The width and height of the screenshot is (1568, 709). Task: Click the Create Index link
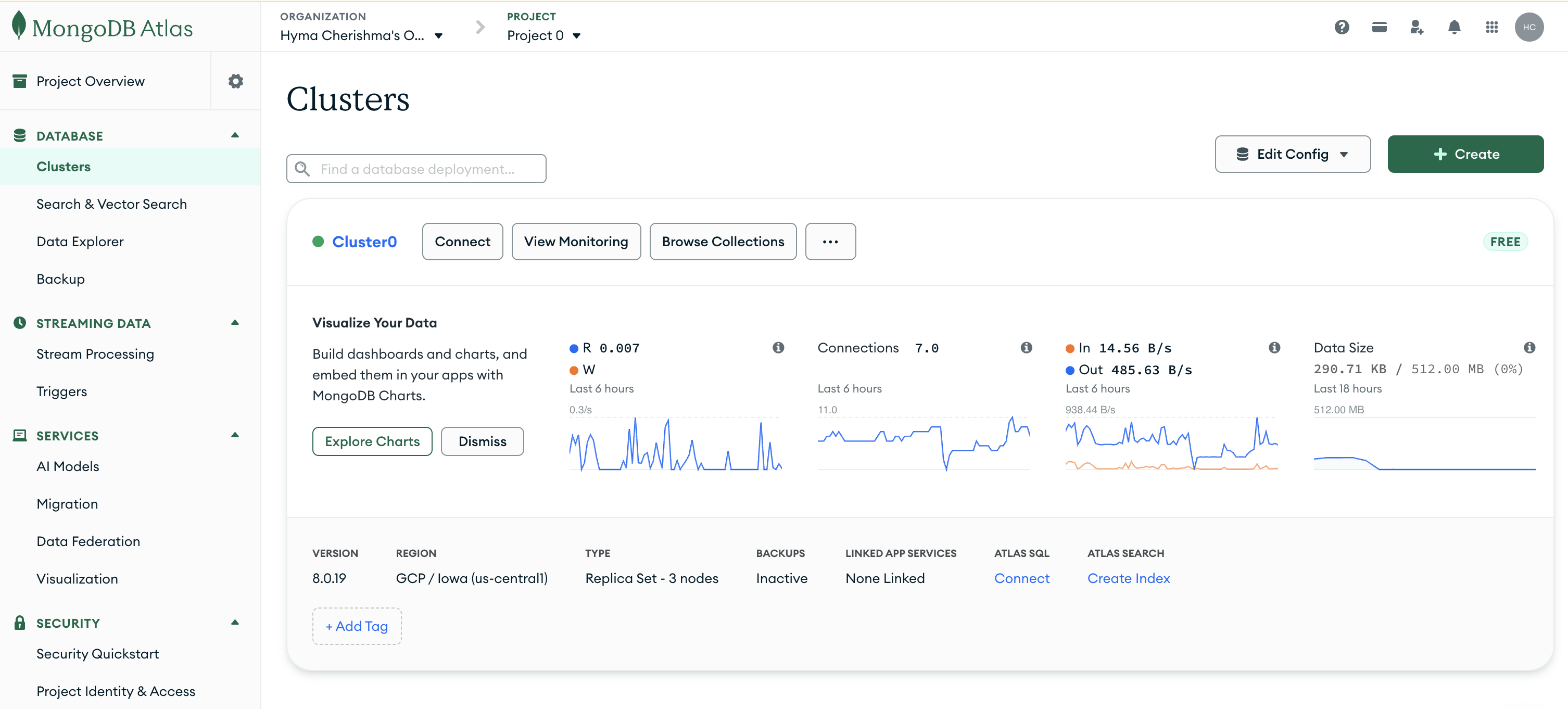pyautogui.click(x=1128, y=578)
